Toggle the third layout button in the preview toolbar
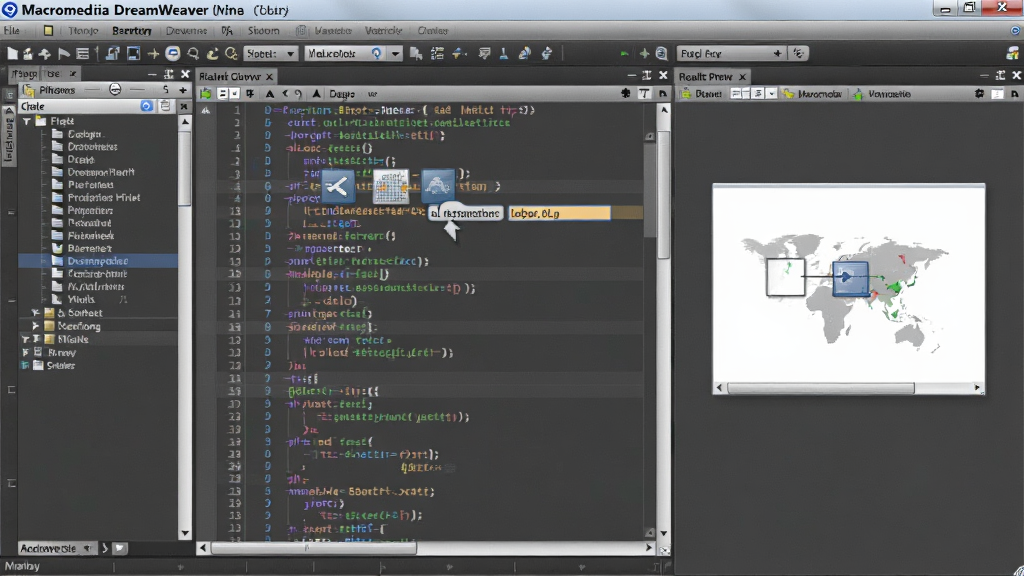 (x=758, y=94)
